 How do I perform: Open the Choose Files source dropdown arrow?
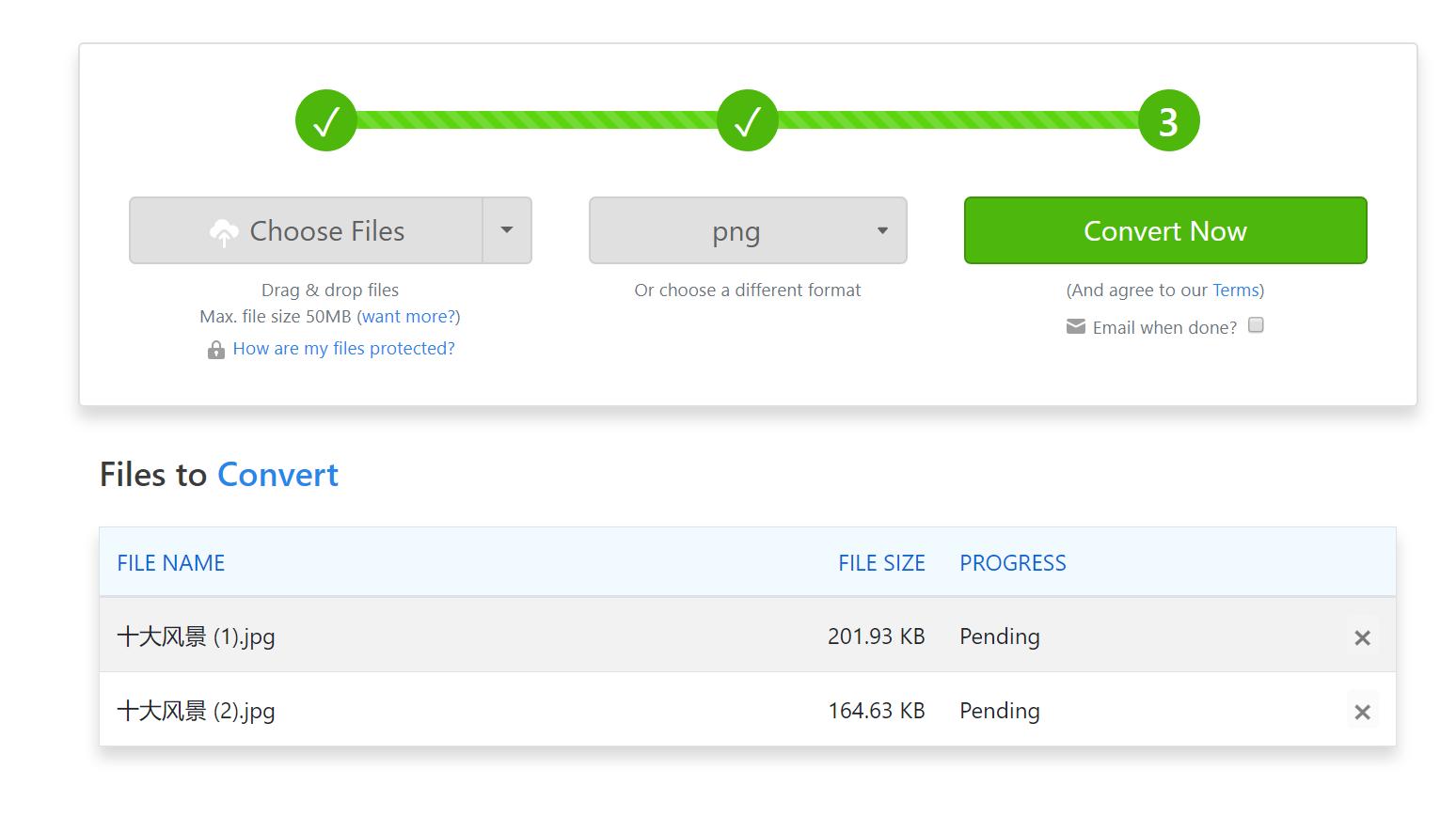point(507,230)
